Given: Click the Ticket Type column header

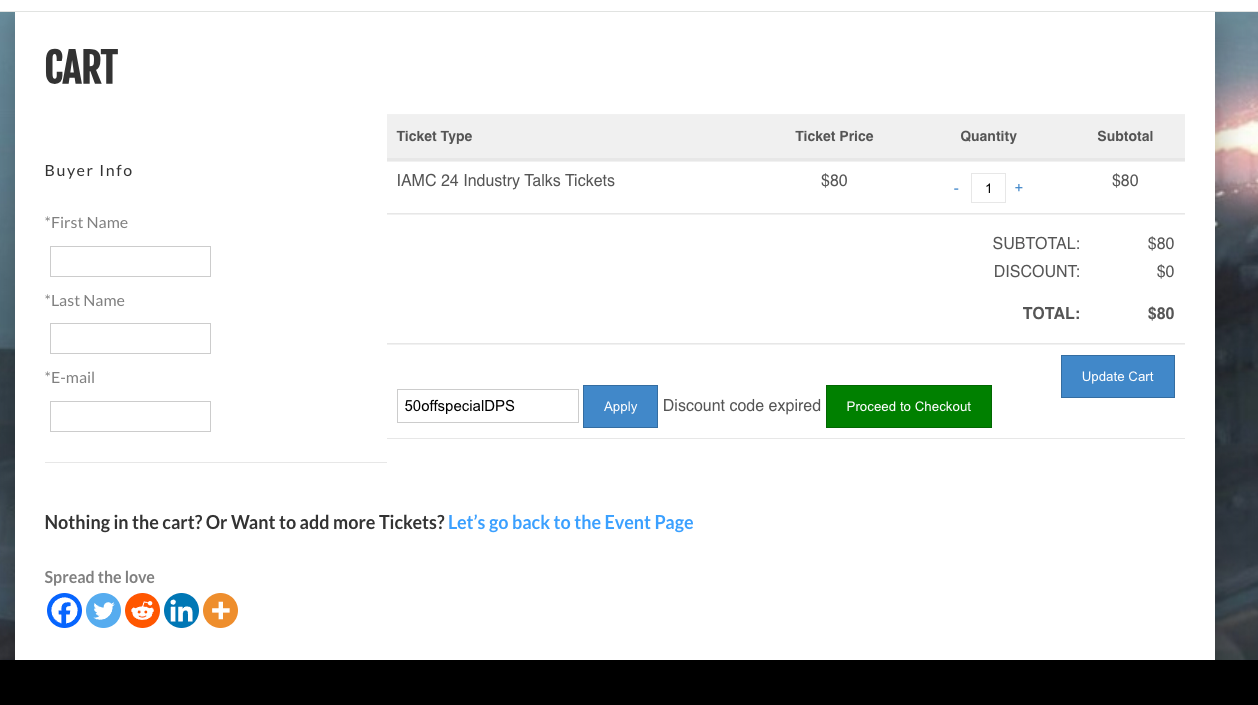Looking at the screenshot, I should [434, 136].
